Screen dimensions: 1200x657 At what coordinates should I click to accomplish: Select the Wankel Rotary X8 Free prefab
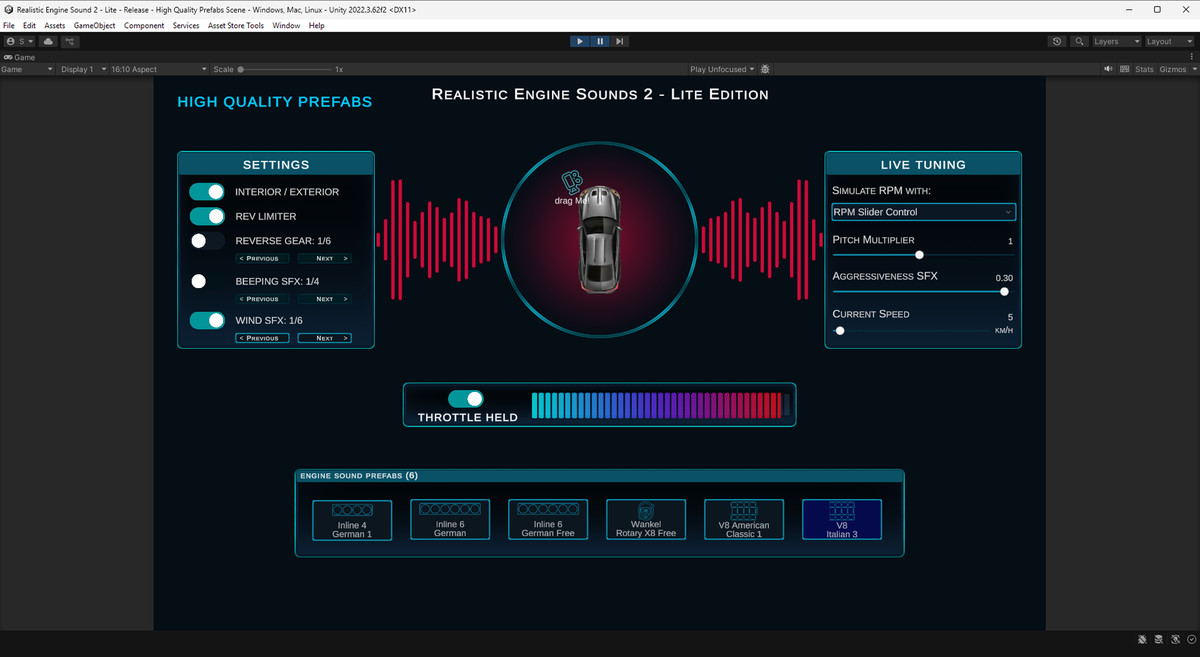coord(646,520)
